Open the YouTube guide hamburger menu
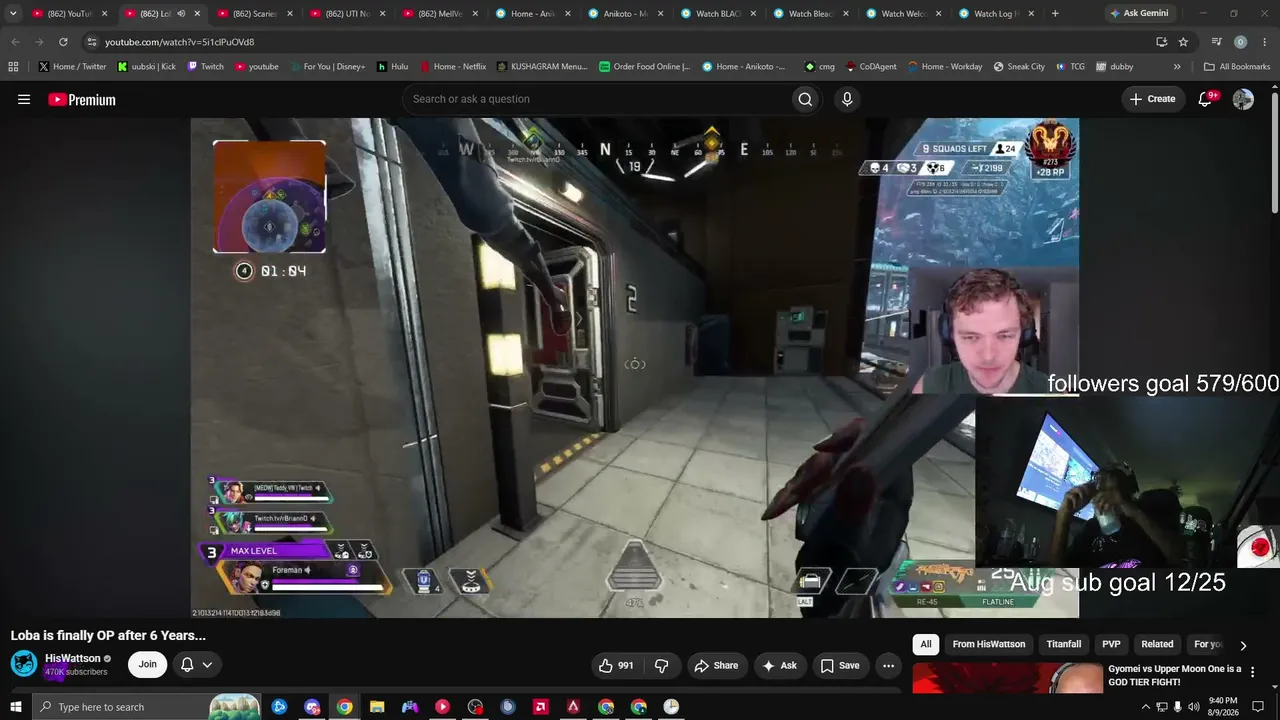Screen dimensions: 1280x720 24,99
